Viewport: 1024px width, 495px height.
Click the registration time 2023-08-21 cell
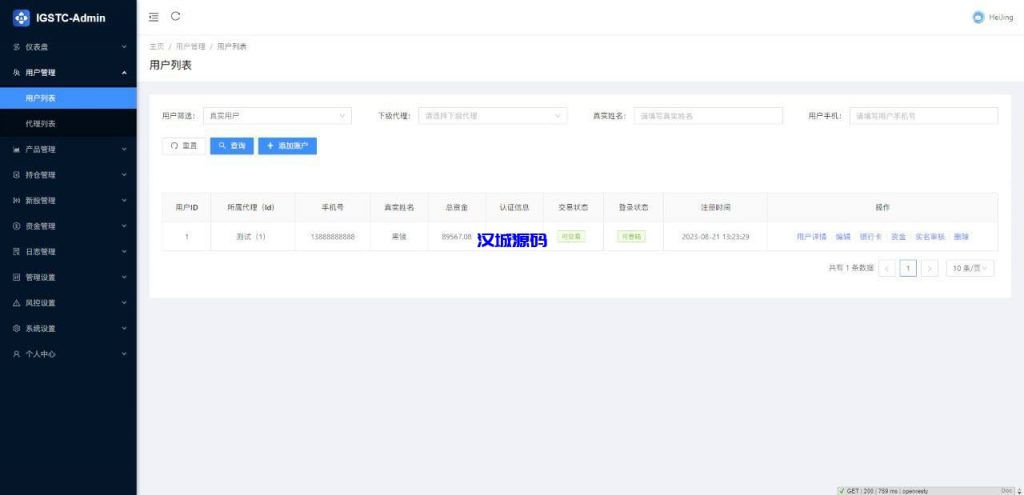(715, 236)
